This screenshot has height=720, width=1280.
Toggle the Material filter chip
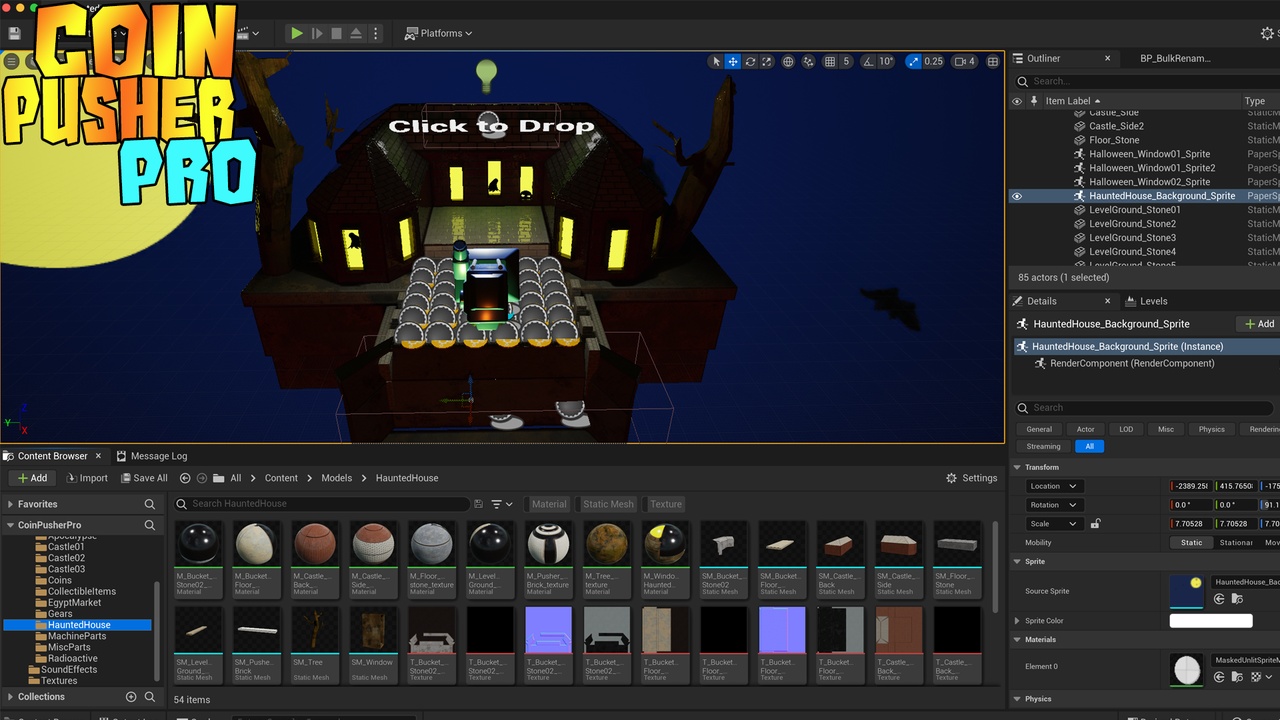click(x=549, y=504)
